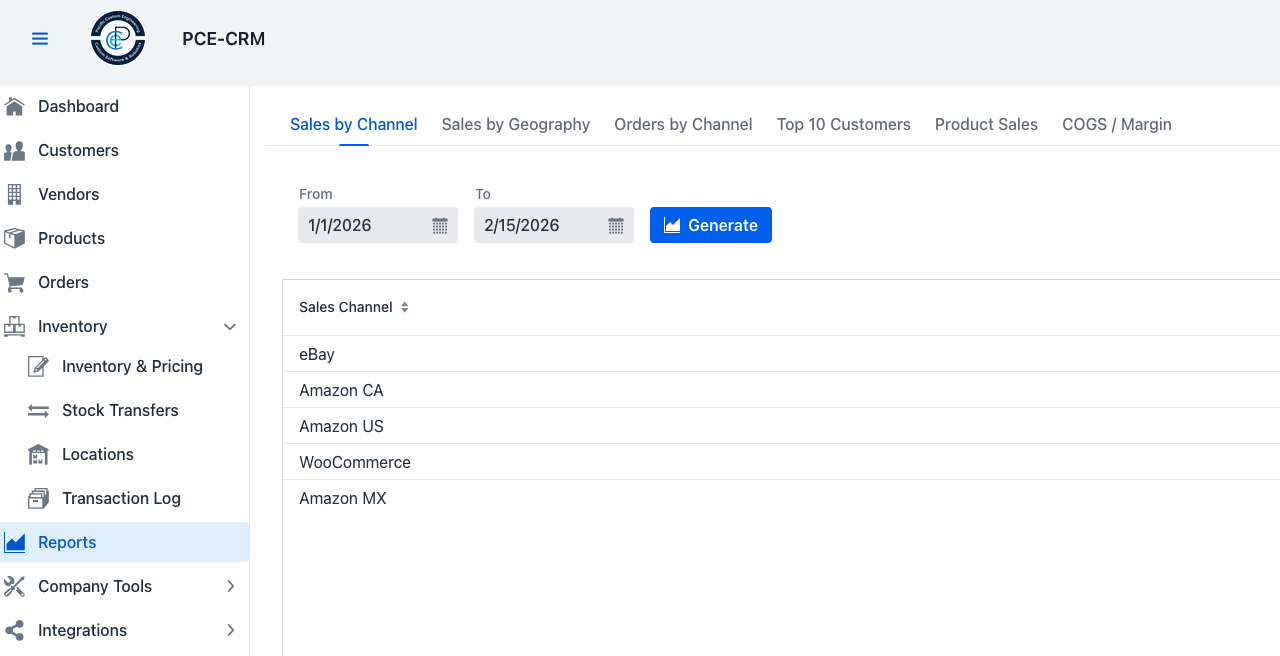Expand the Integrations submenu chevron
This screenshot has width=1280, height=656.
pyautogui.click(x=230, y=630)
